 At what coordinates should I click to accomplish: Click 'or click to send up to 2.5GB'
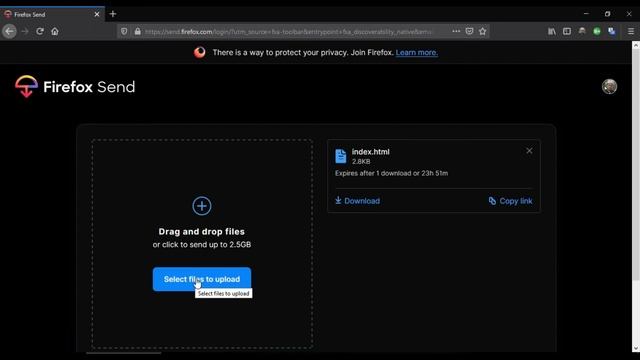tap(202, 244)
